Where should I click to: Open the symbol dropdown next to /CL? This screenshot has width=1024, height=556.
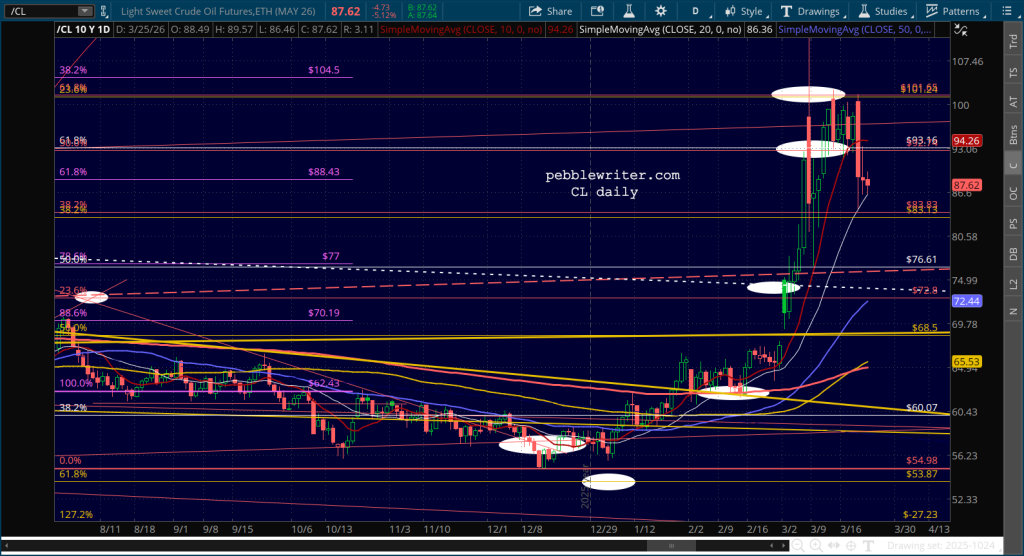click(85, 11)
